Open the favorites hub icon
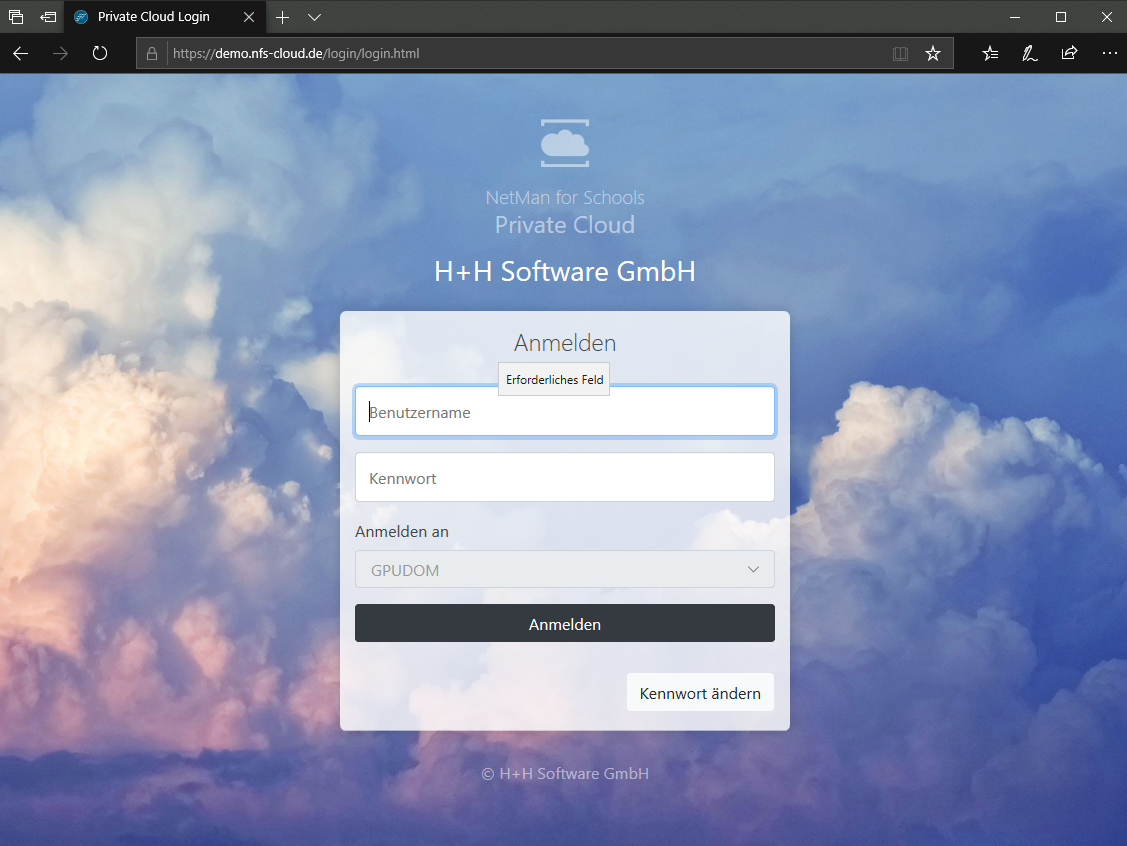 tap(990, 53)
